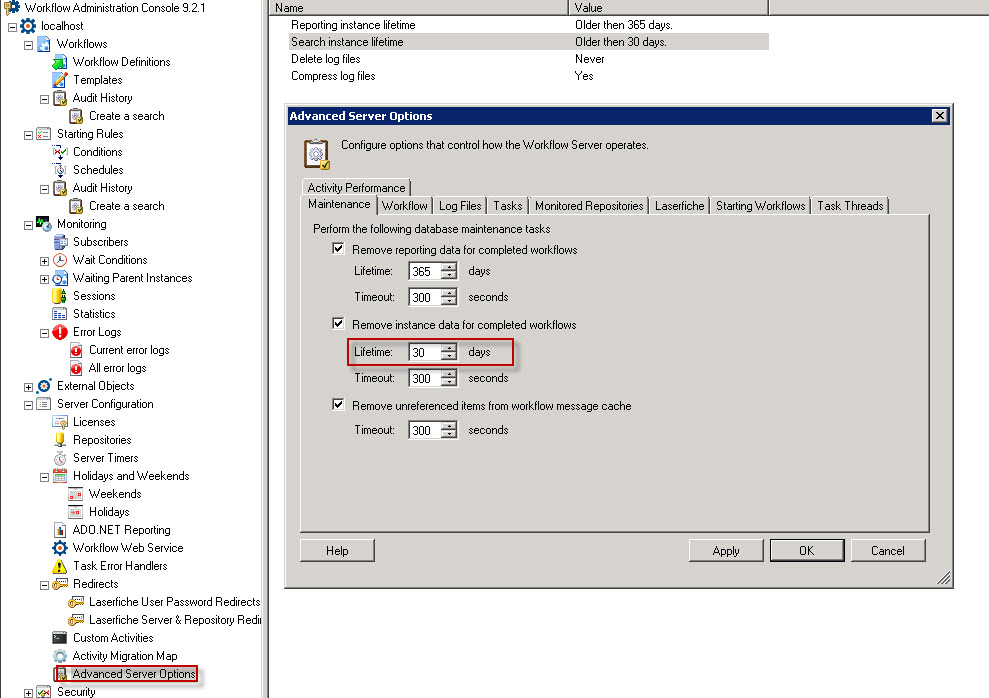
Task: Click the Apply button
Action: (x=726, y=551)
